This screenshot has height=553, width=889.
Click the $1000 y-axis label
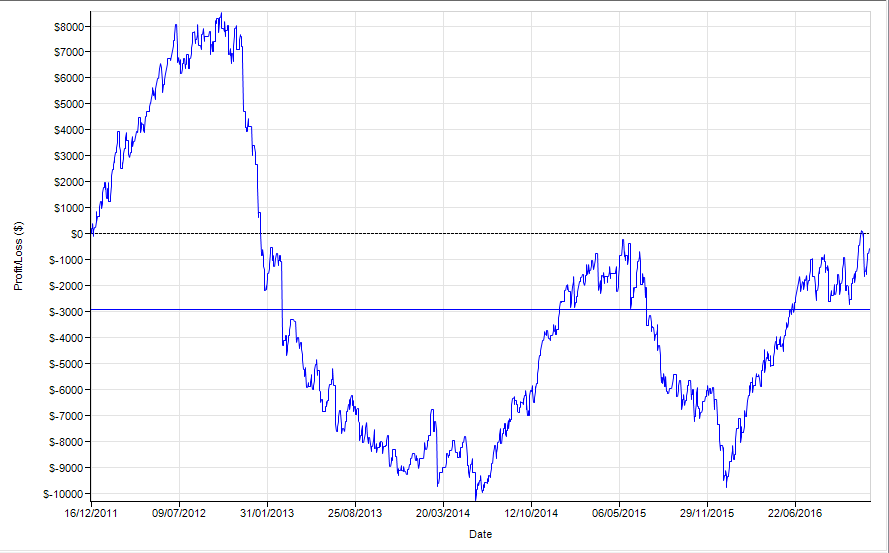[69, 208]
